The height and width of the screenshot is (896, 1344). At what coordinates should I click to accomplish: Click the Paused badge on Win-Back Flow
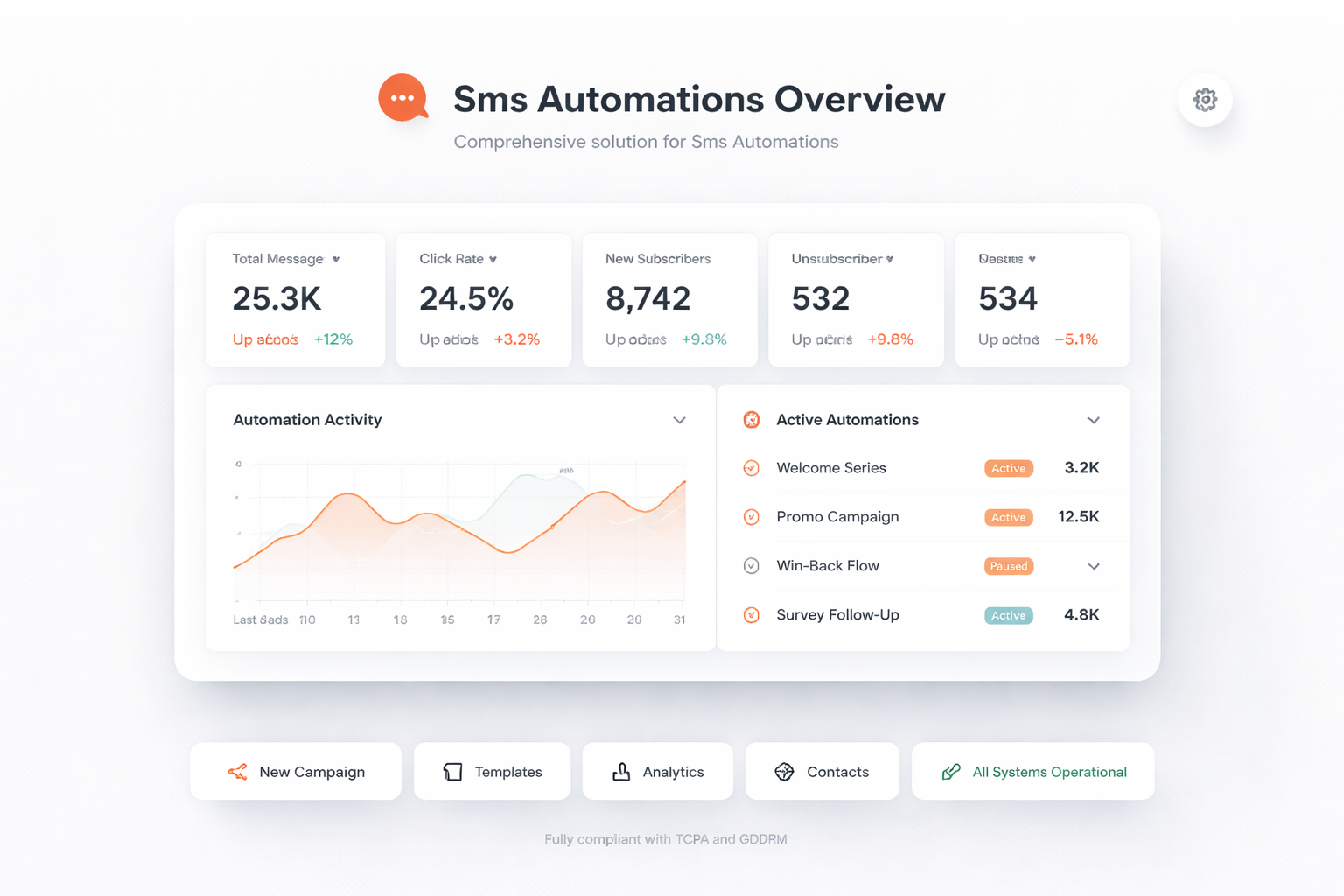pos(1009,566)
